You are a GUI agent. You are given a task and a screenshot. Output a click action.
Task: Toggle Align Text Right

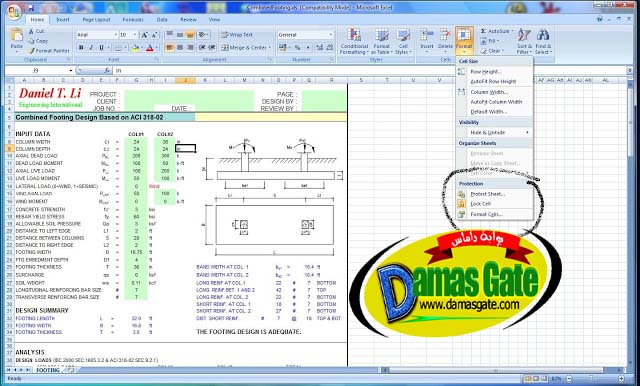pyautogui.click(x=190, y=48)
